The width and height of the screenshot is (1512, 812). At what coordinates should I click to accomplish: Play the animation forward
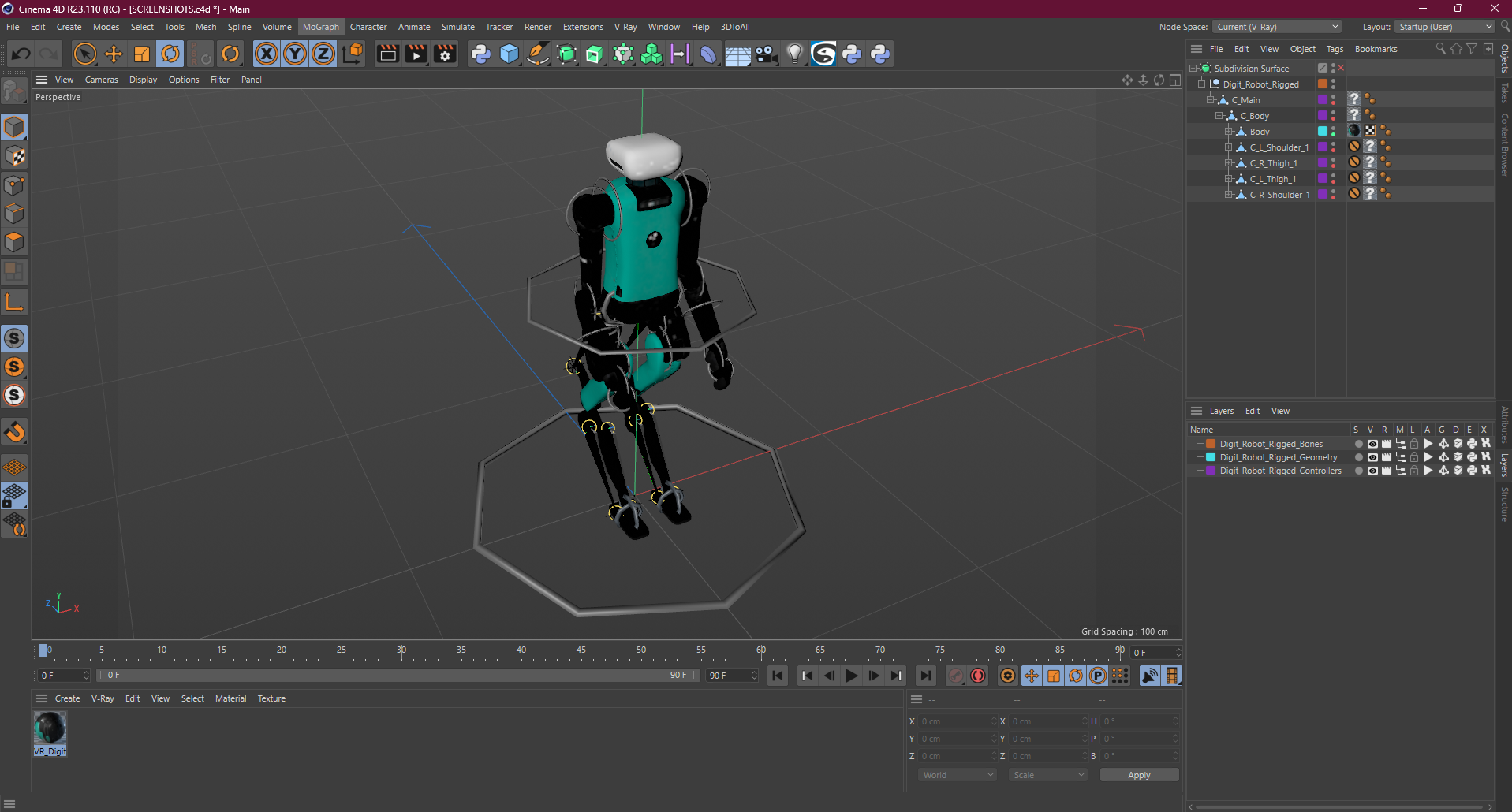[x=852, y=676]
